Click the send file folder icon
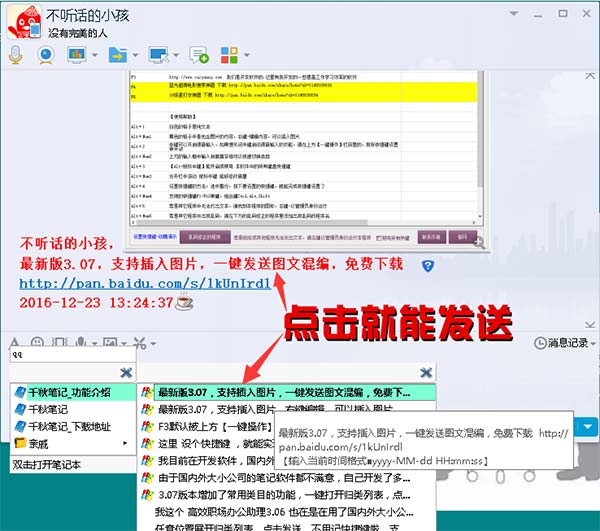This screenshot has width=600, height=531. tap(117, 55)
